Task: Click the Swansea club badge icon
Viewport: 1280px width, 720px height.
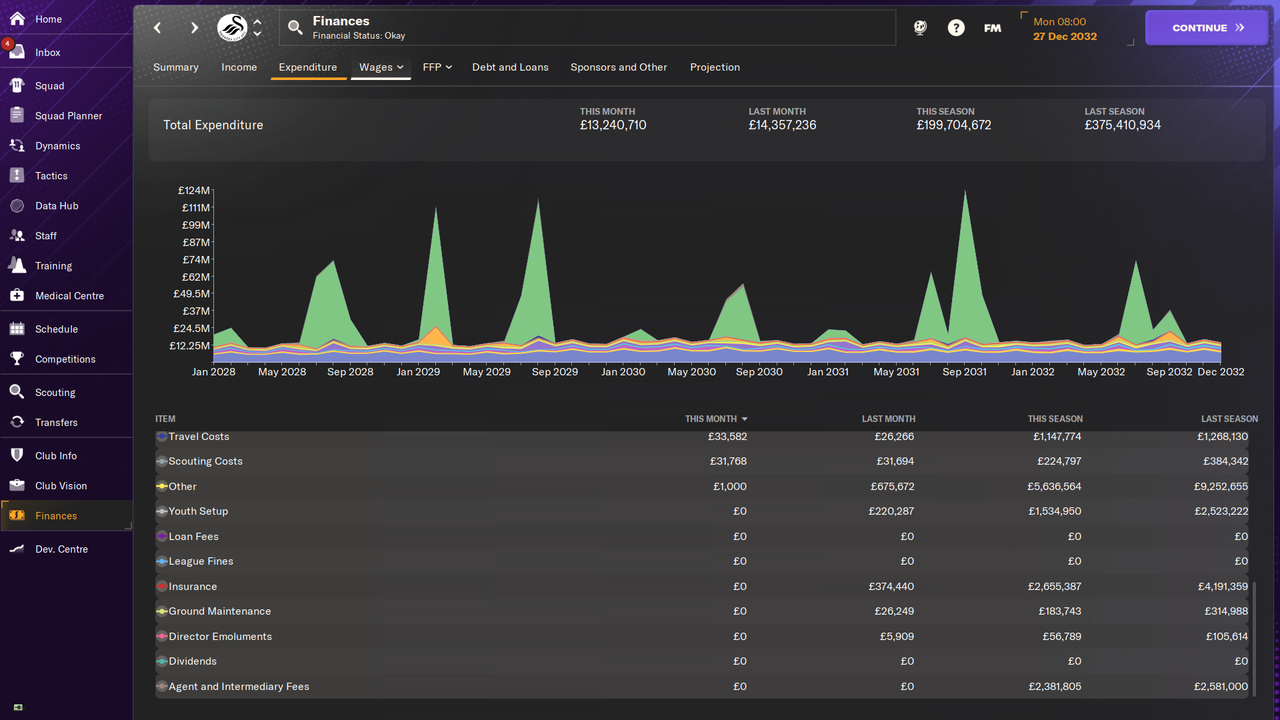Action: pyautogui.click(x=232, y=28)
